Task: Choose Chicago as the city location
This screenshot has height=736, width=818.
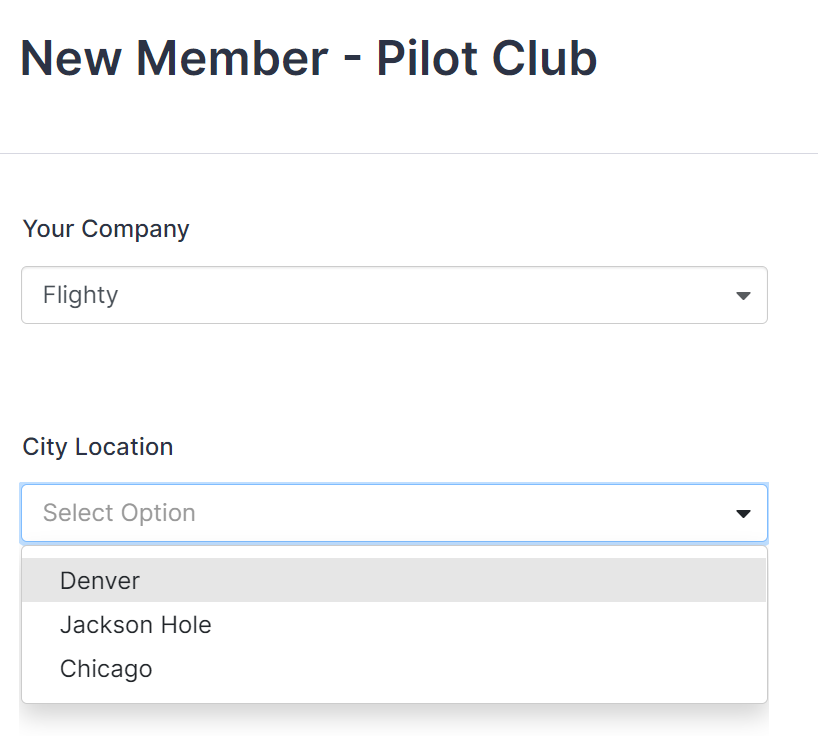Action: pos(105,668)
